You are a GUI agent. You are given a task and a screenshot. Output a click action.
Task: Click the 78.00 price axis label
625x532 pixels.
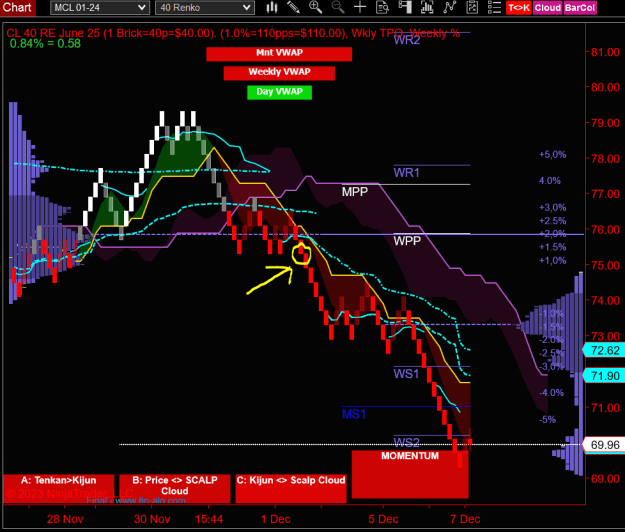605,159
